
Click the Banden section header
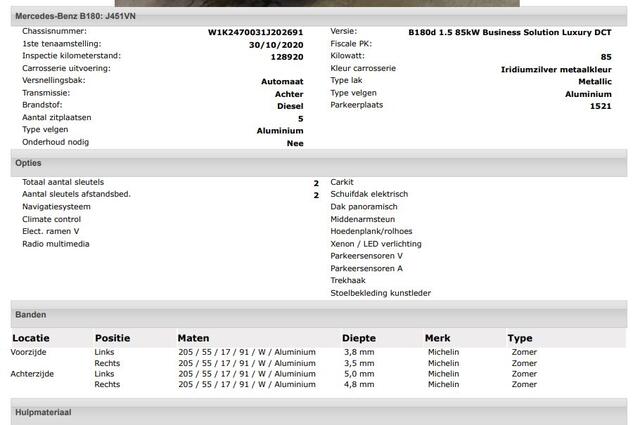click(x=319, y=314)
